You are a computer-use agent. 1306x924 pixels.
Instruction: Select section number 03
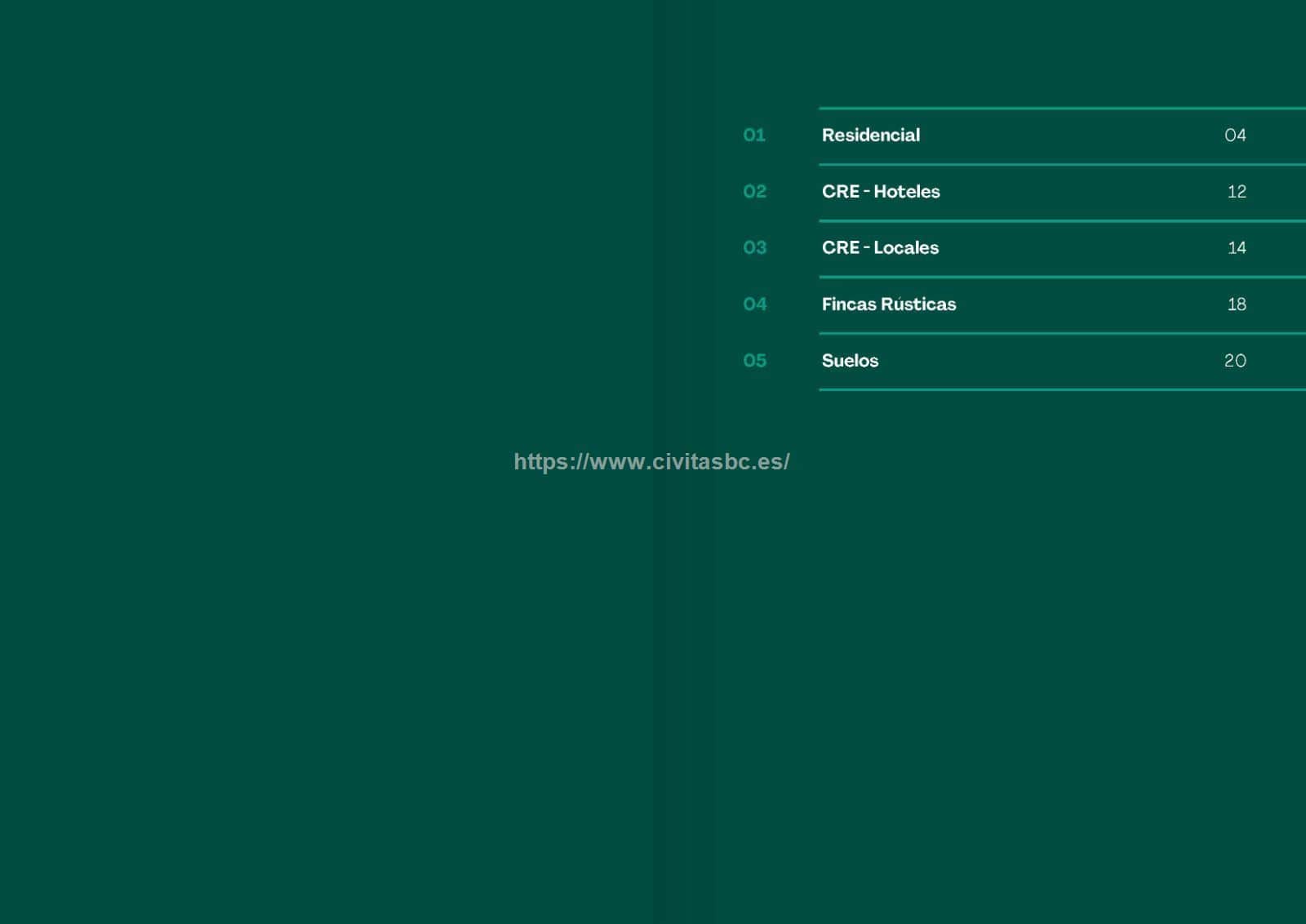754,248
